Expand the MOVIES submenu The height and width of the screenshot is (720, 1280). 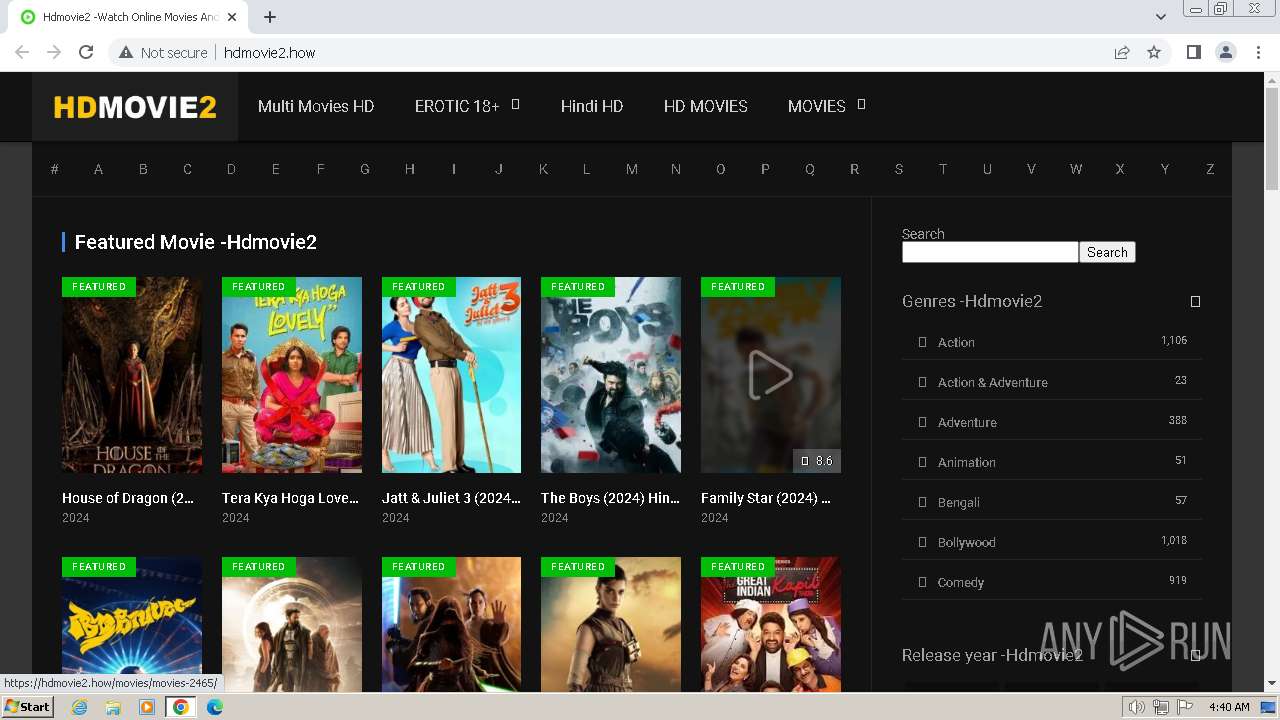[861, 104]
